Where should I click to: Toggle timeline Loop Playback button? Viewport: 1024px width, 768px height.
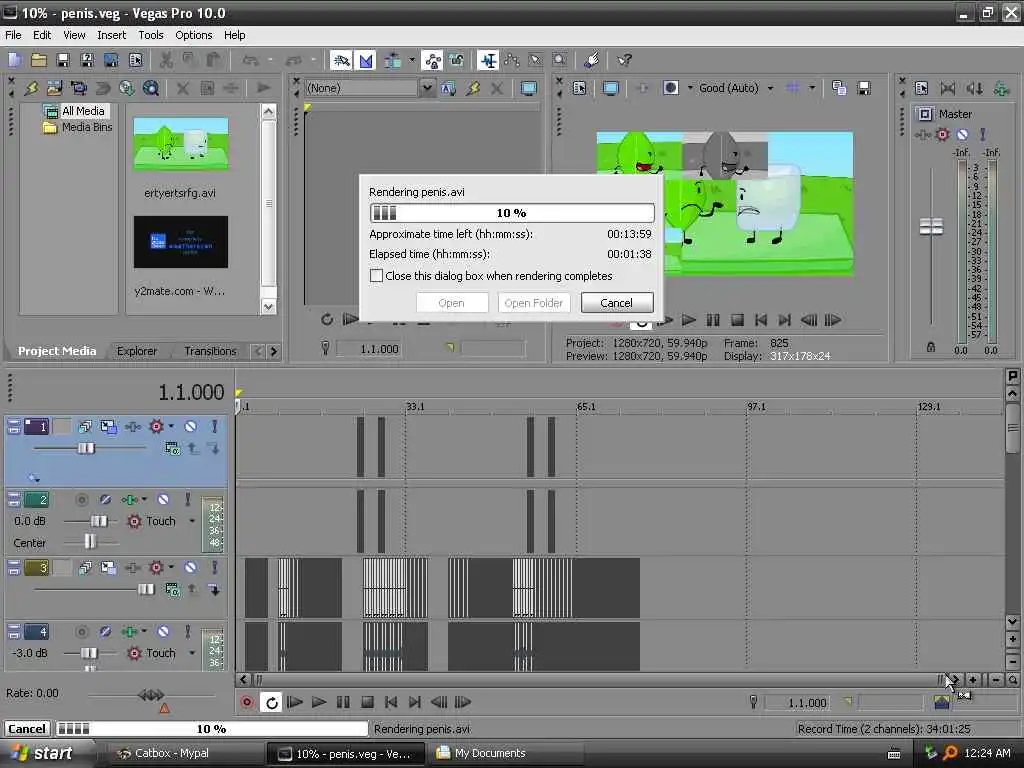point(271,703)
